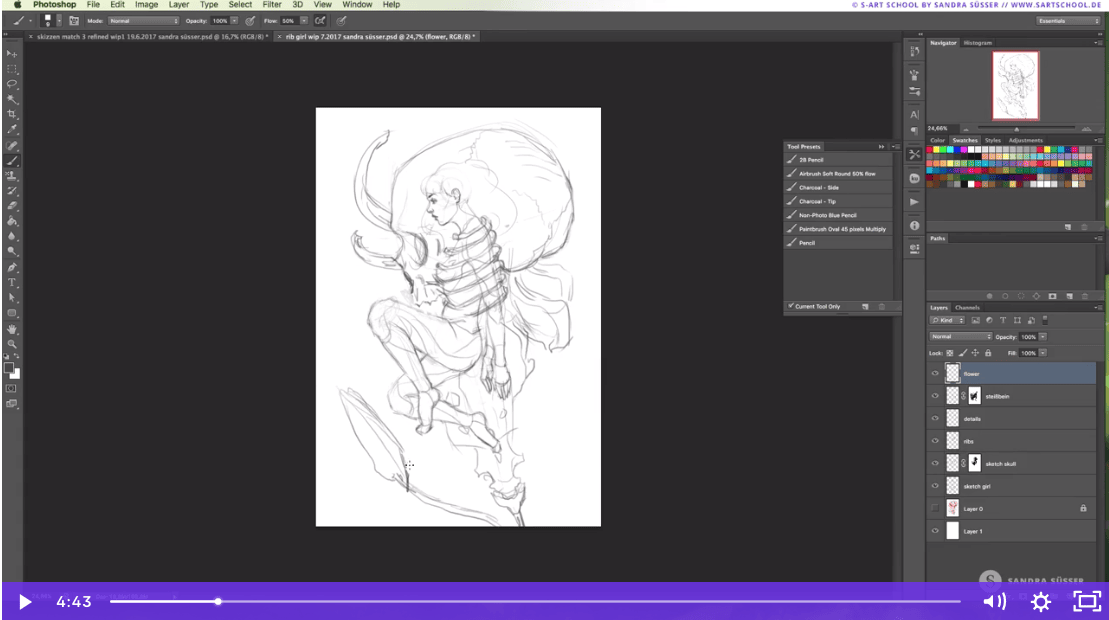Image resolution: width=1109 pixels, height=620 pixels.
Task: Select the Blur tool
Action: click(x=12, y=237)
